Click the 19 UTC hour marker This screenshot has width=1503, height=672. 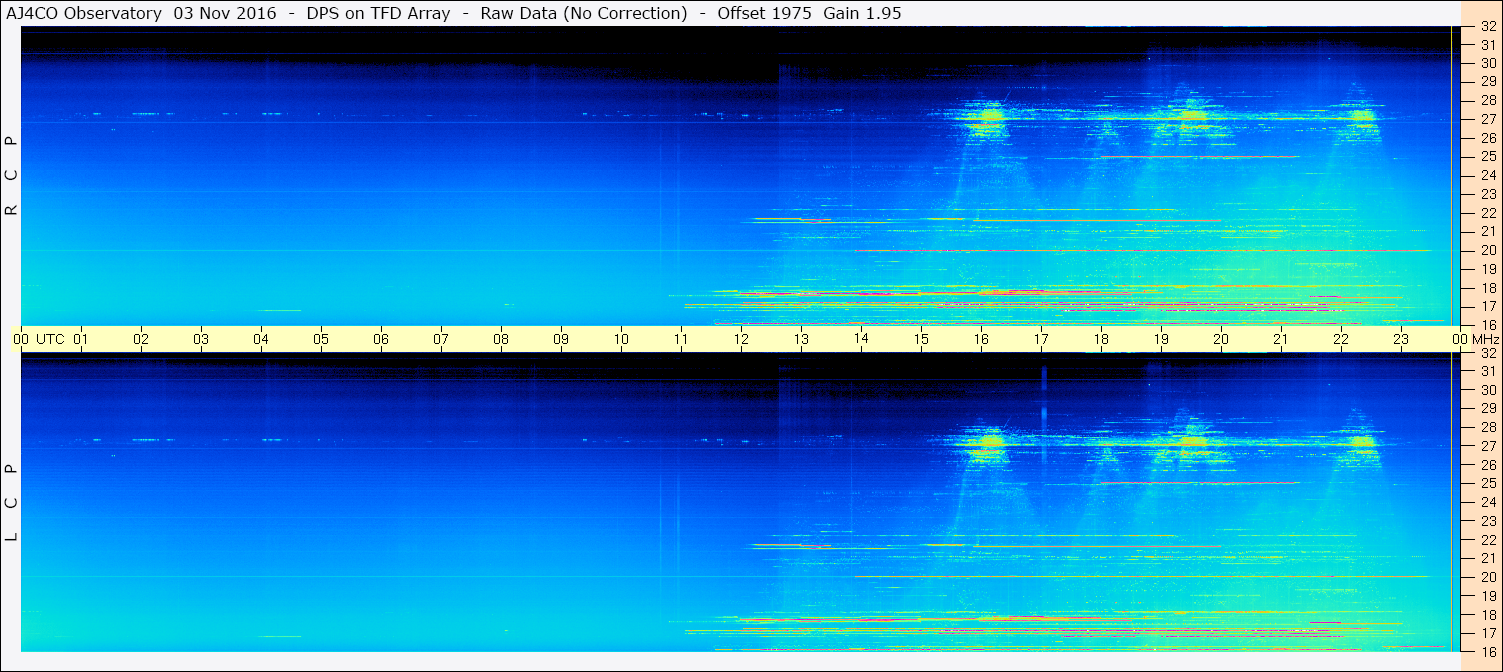pyautogui.click(x=1161, y=339)
